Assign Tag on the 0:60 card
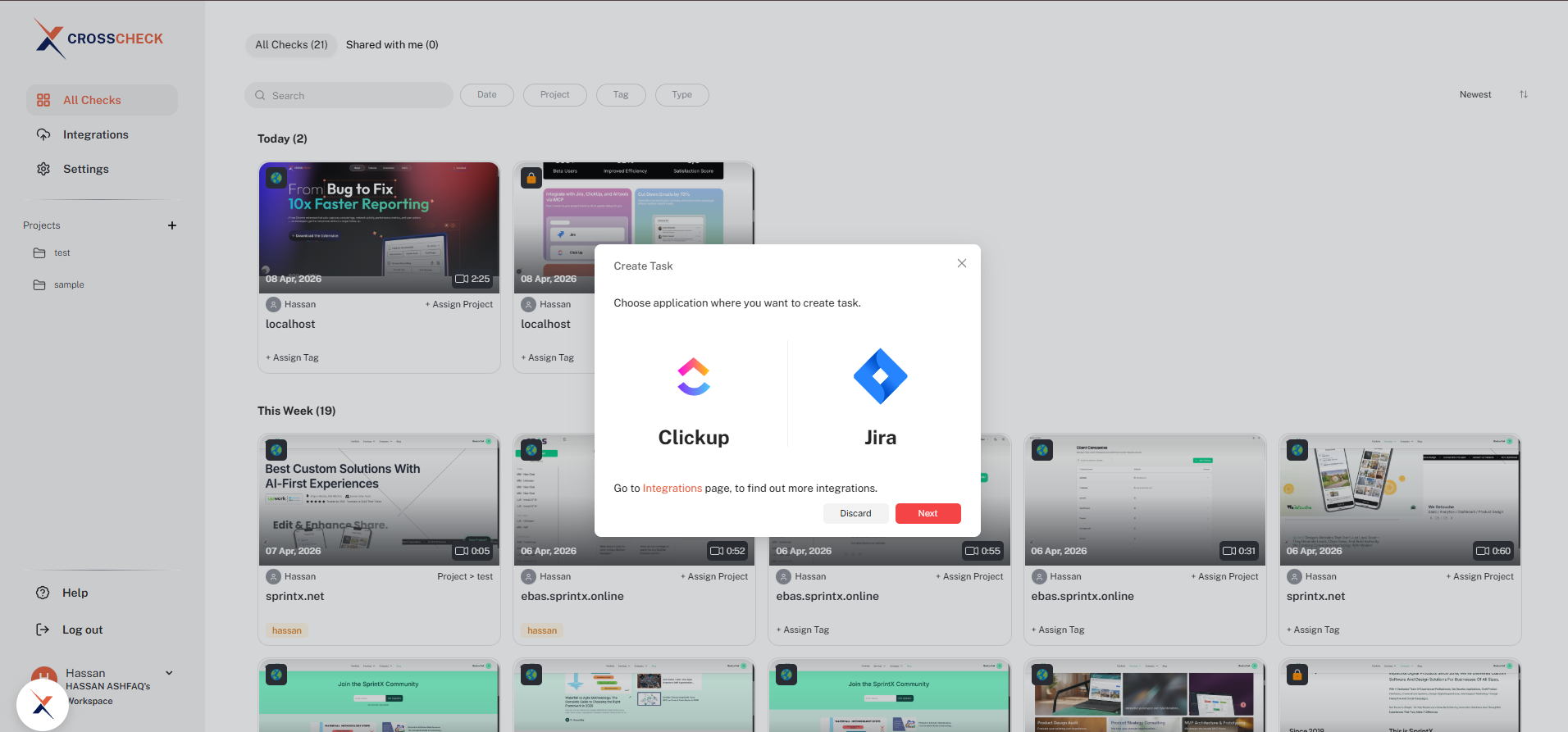Screen dimensions: 1568x732 [1313, 630]
